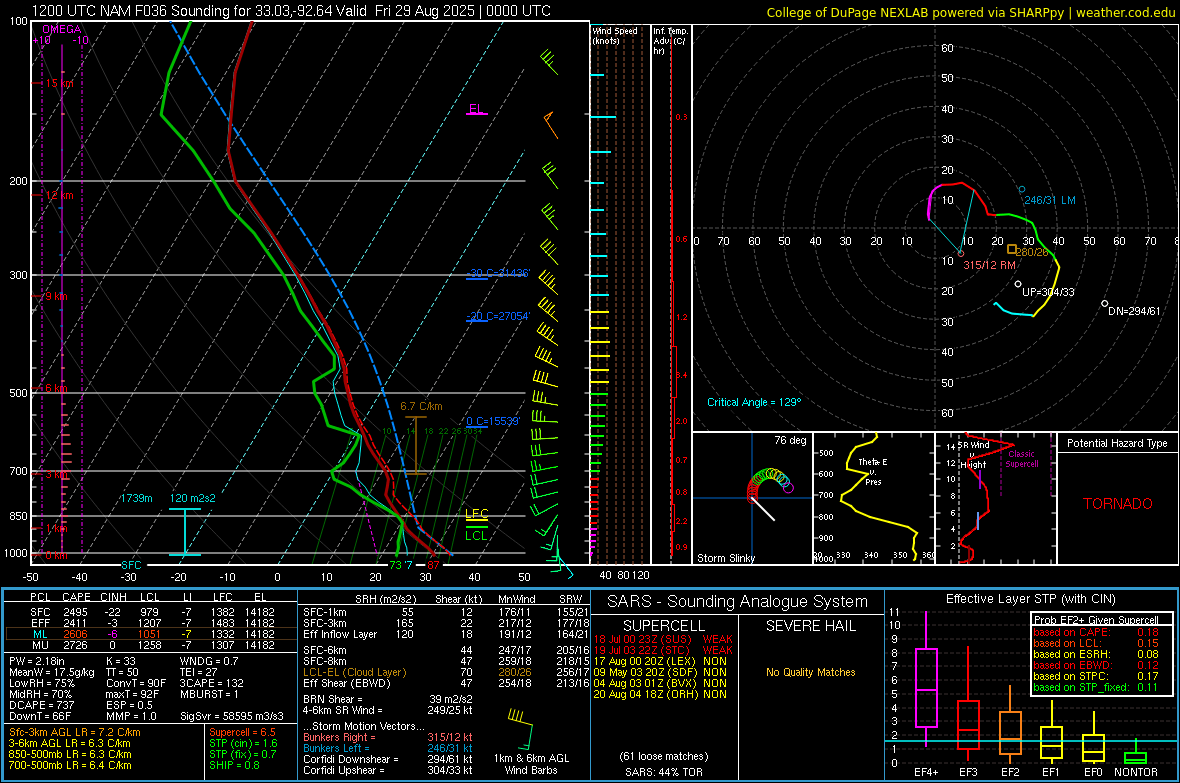Click the OMEGA label on the Skew-T

[61, 29]
